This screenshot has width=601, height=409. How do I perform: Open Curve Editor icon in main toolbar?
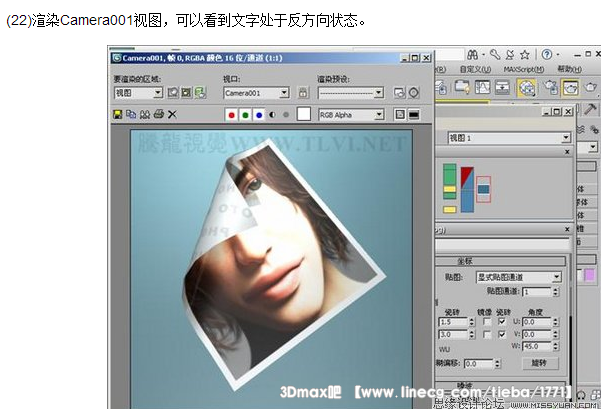click(483, 87)
